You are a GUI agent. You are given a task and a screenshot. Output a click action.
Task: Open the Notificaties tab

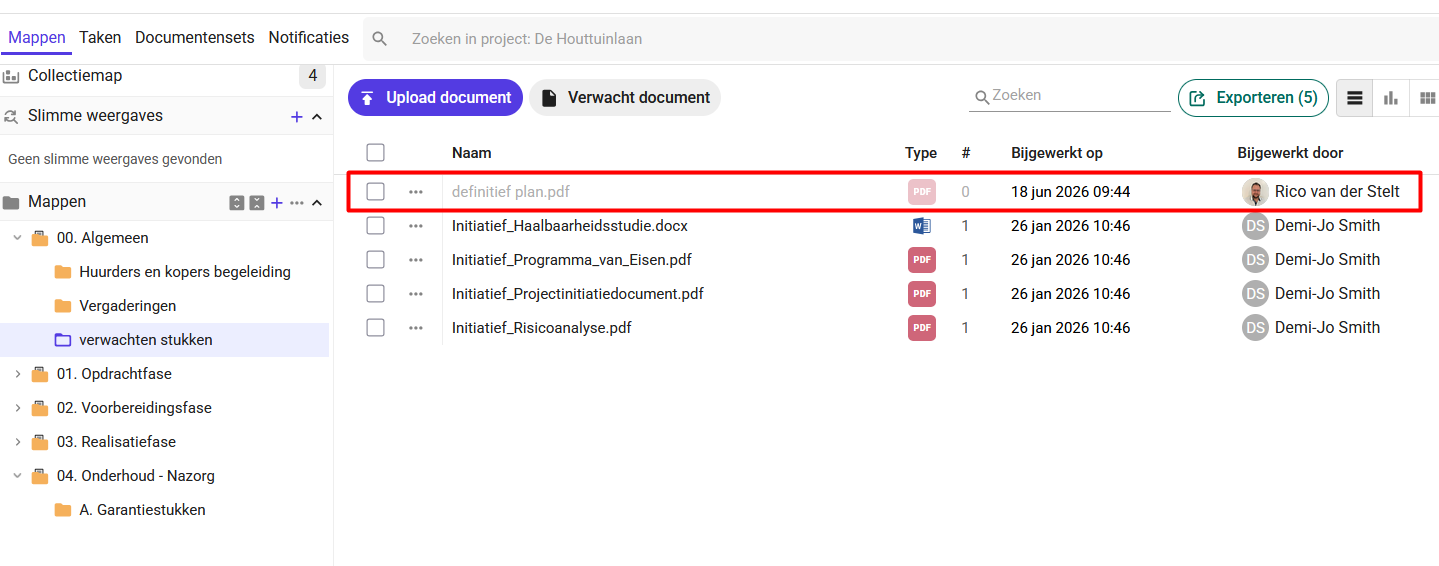click(309, 38)
